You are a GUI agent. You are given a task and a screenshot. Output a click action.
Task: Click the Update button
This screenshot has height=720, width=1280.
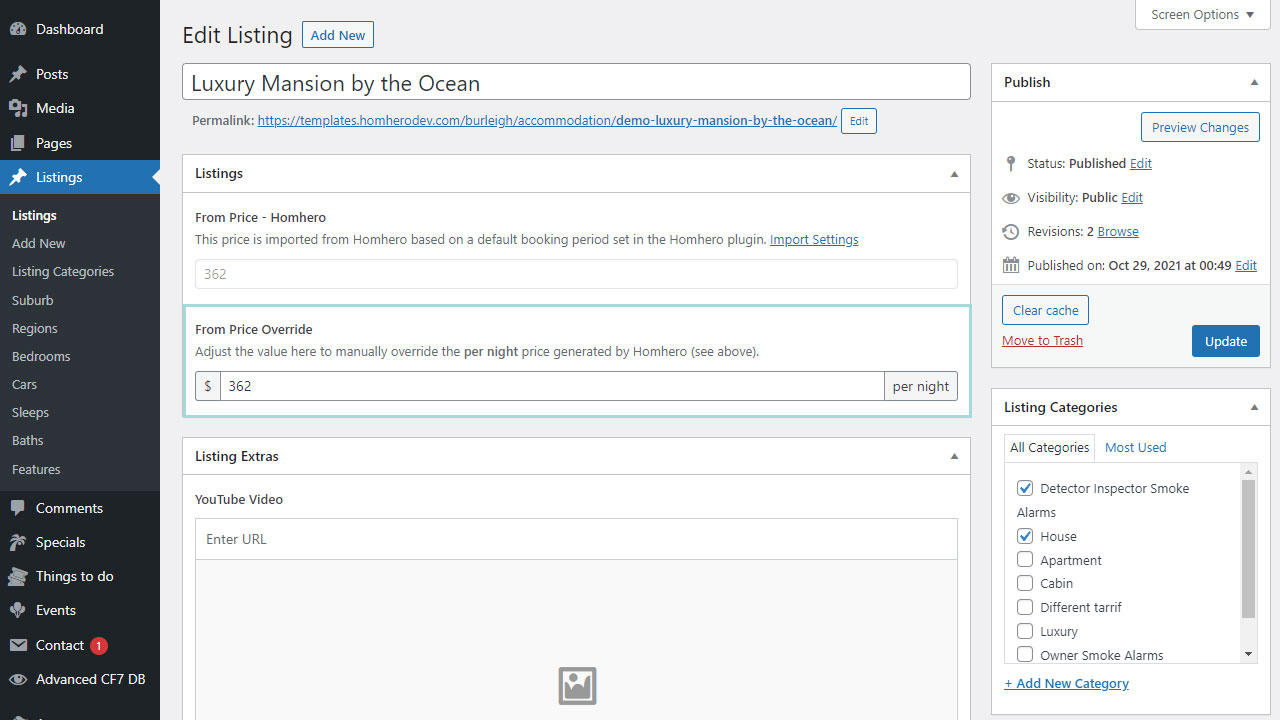[x=1225, y=341]
